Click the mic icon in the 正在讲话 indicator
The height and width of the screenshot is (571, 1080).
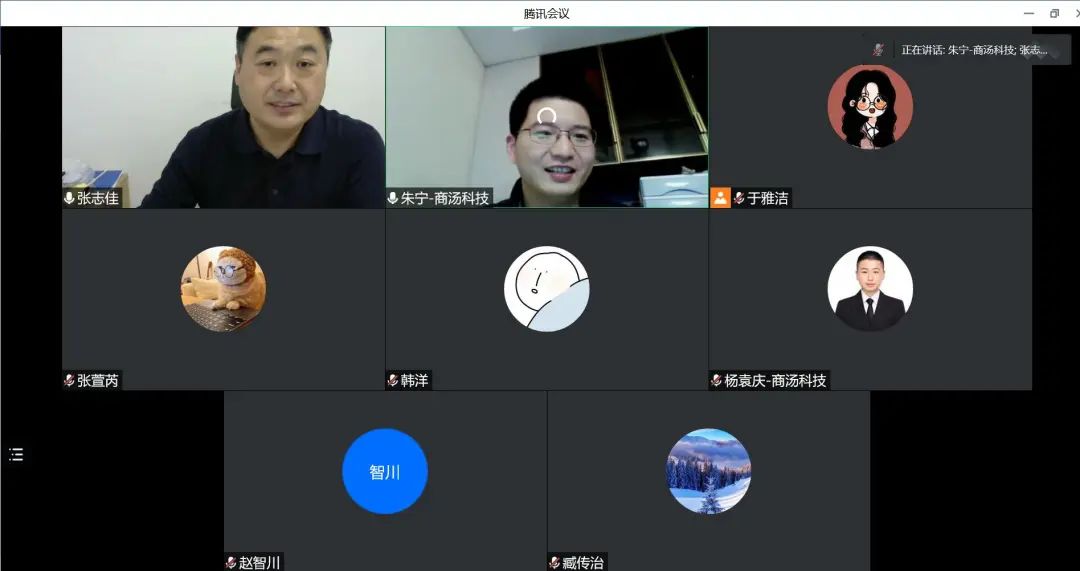(878, 50)
